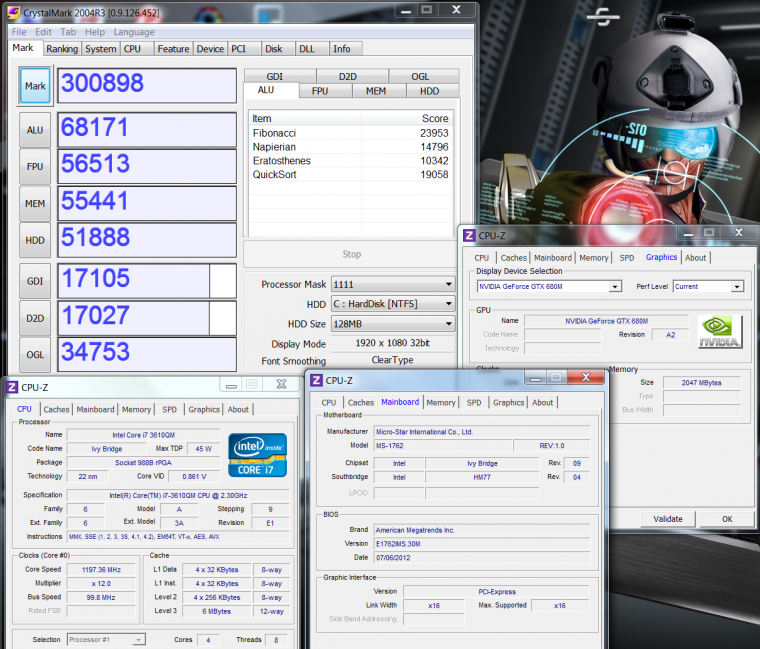Image resolution: width=760 pixels, height=649 pixels.
Task: Run the ALU benchmark button
Action: 35,130
